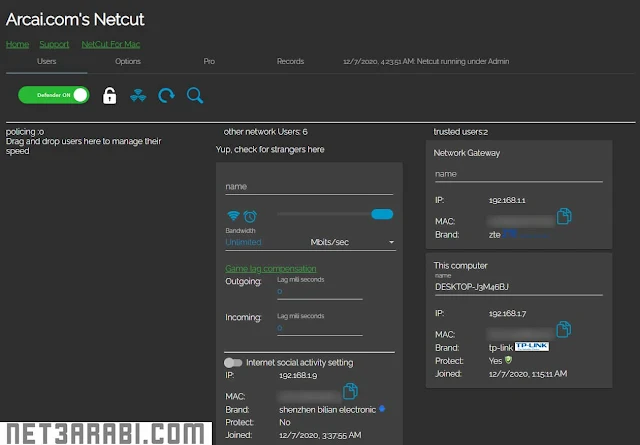Click the Netcut running under Admin status text
The image size is (640, 445).
click(426, 61)
